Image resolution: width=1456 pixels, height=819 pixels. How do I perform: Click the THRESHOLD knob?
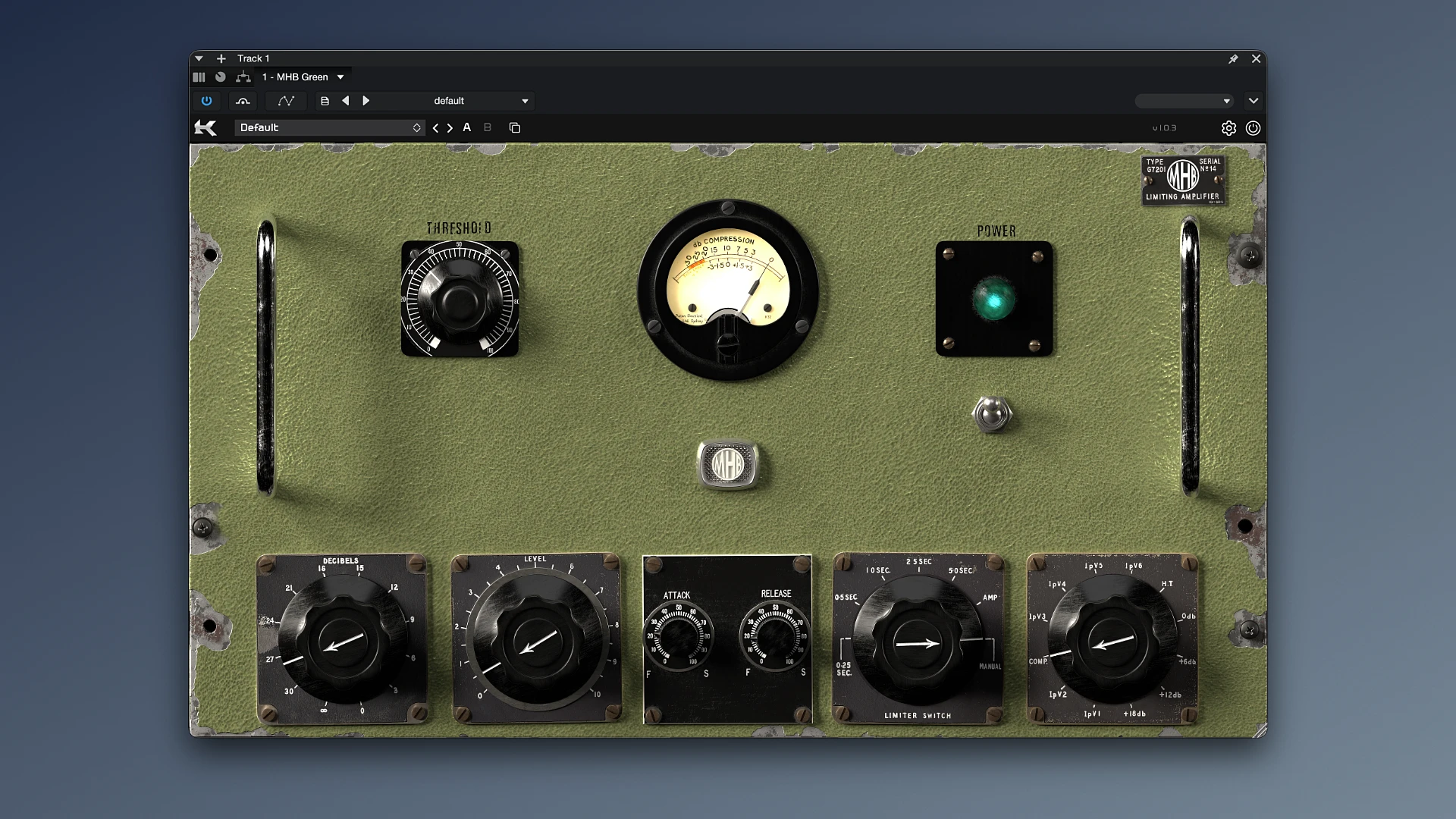[460, 300]
